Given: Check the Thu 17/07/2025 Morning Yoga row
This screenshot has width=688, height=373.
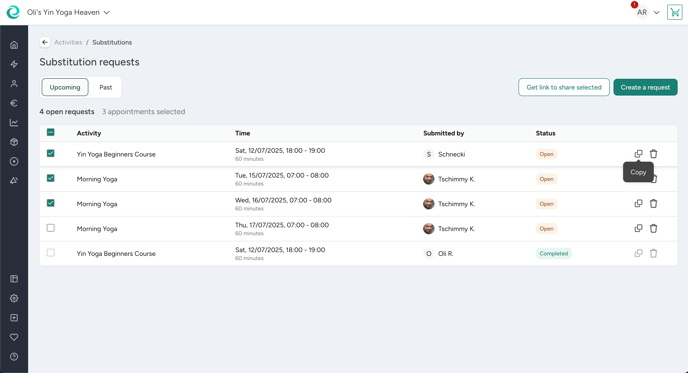Looking at the screenshot, I should click(x=51, y=228).
